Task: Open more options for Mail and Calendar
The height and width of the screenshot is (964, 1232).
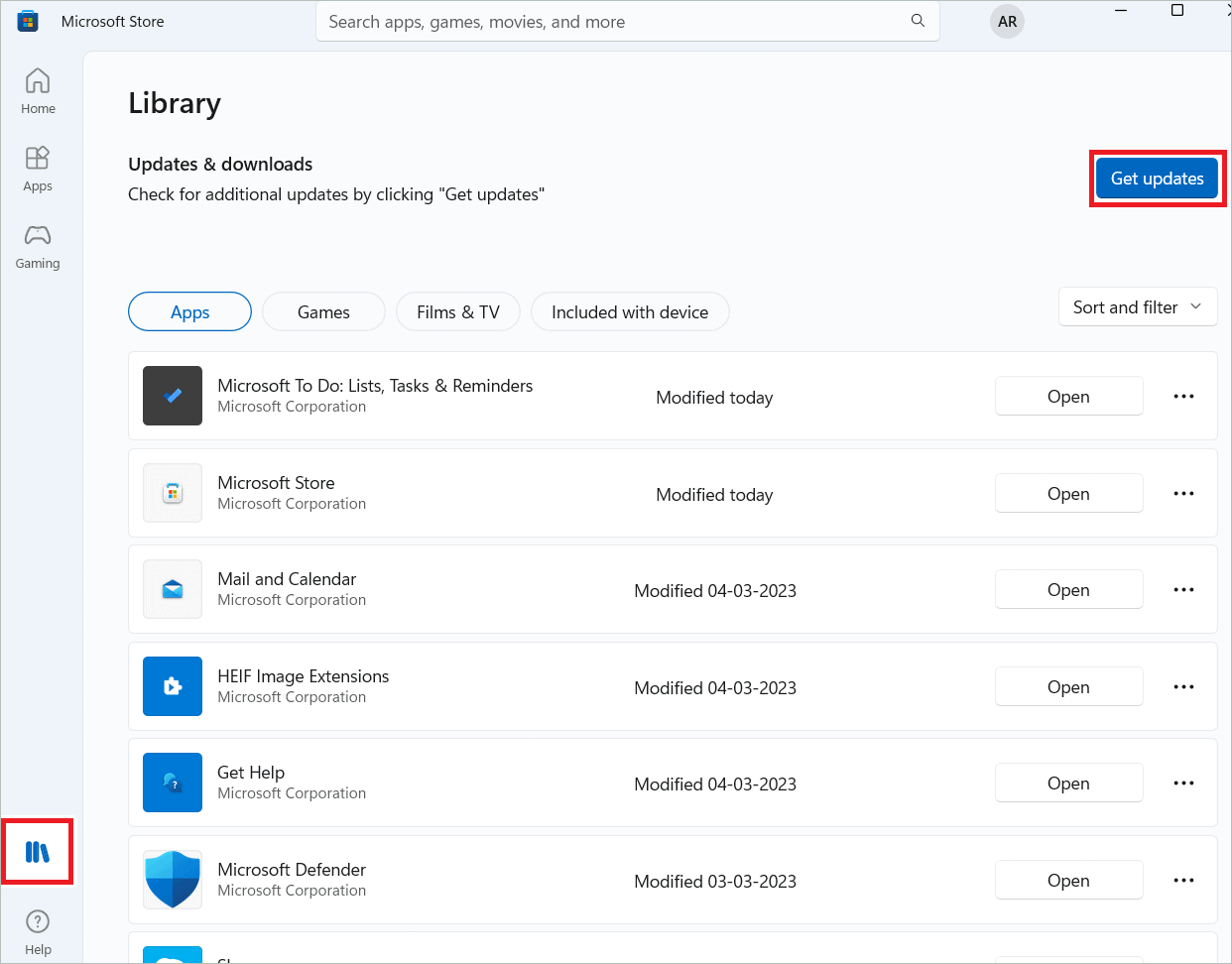Action: coord(1183,589)
